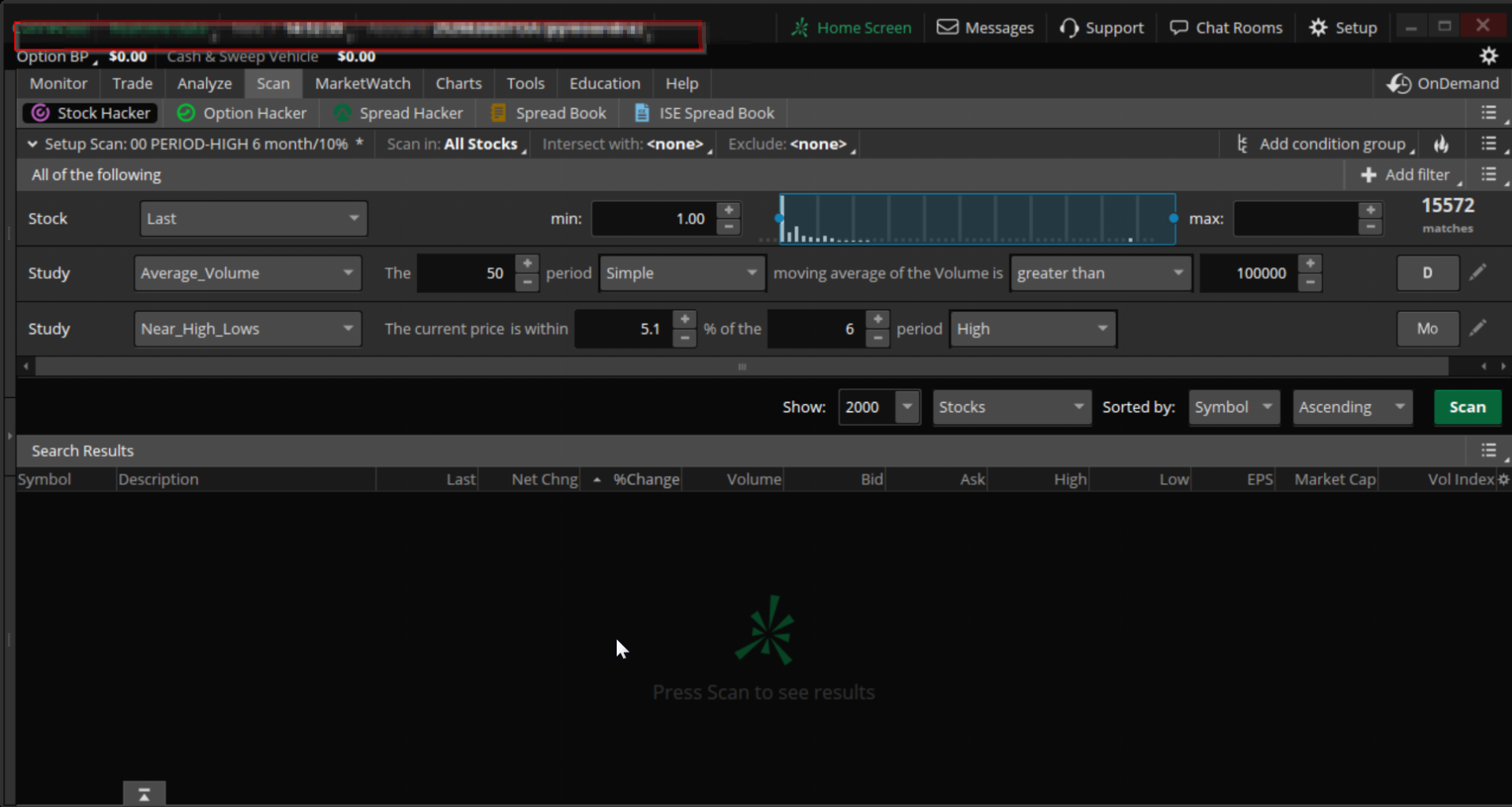Screen dimensions: 1512x807
Task: Open the Sorted by Symbol dropdown
Action: (x=1233, y=407)
